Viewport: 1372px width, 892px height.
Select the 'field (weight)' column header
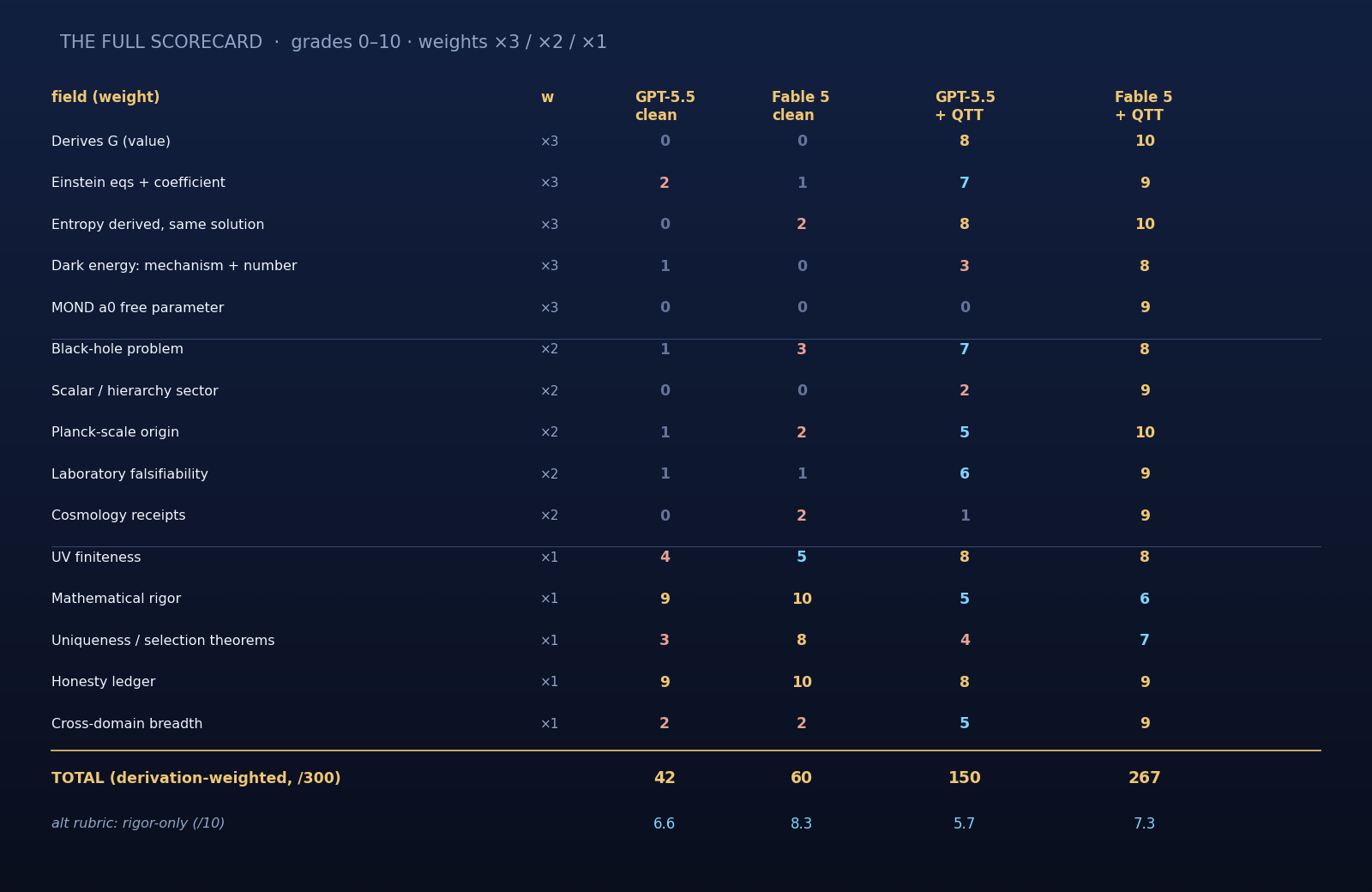[x=105, y=98]
